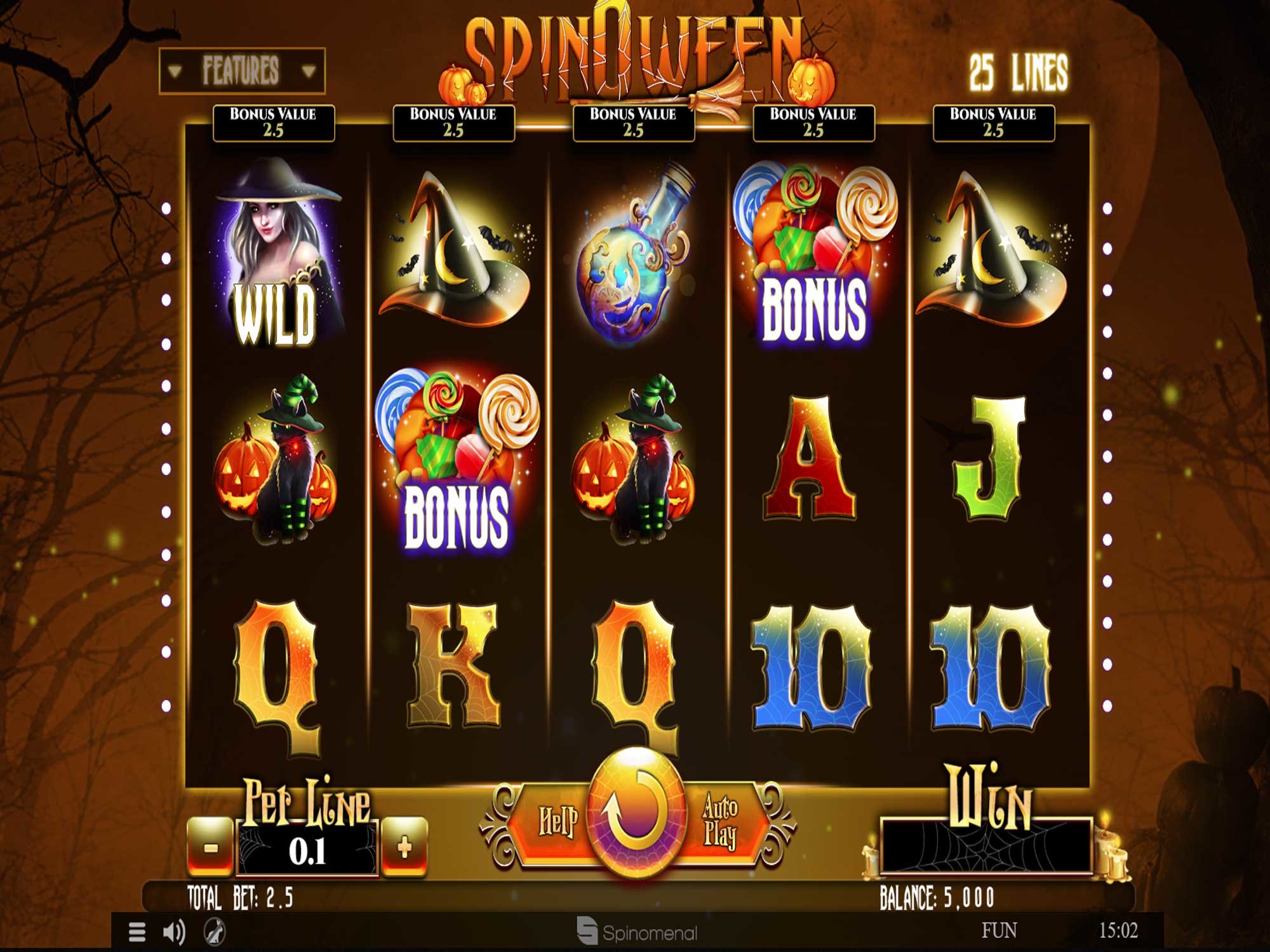Decrease the Per Line bet with minus
Image resolution: width=1270 pixels, height=952 pixels.
point(210,846)
